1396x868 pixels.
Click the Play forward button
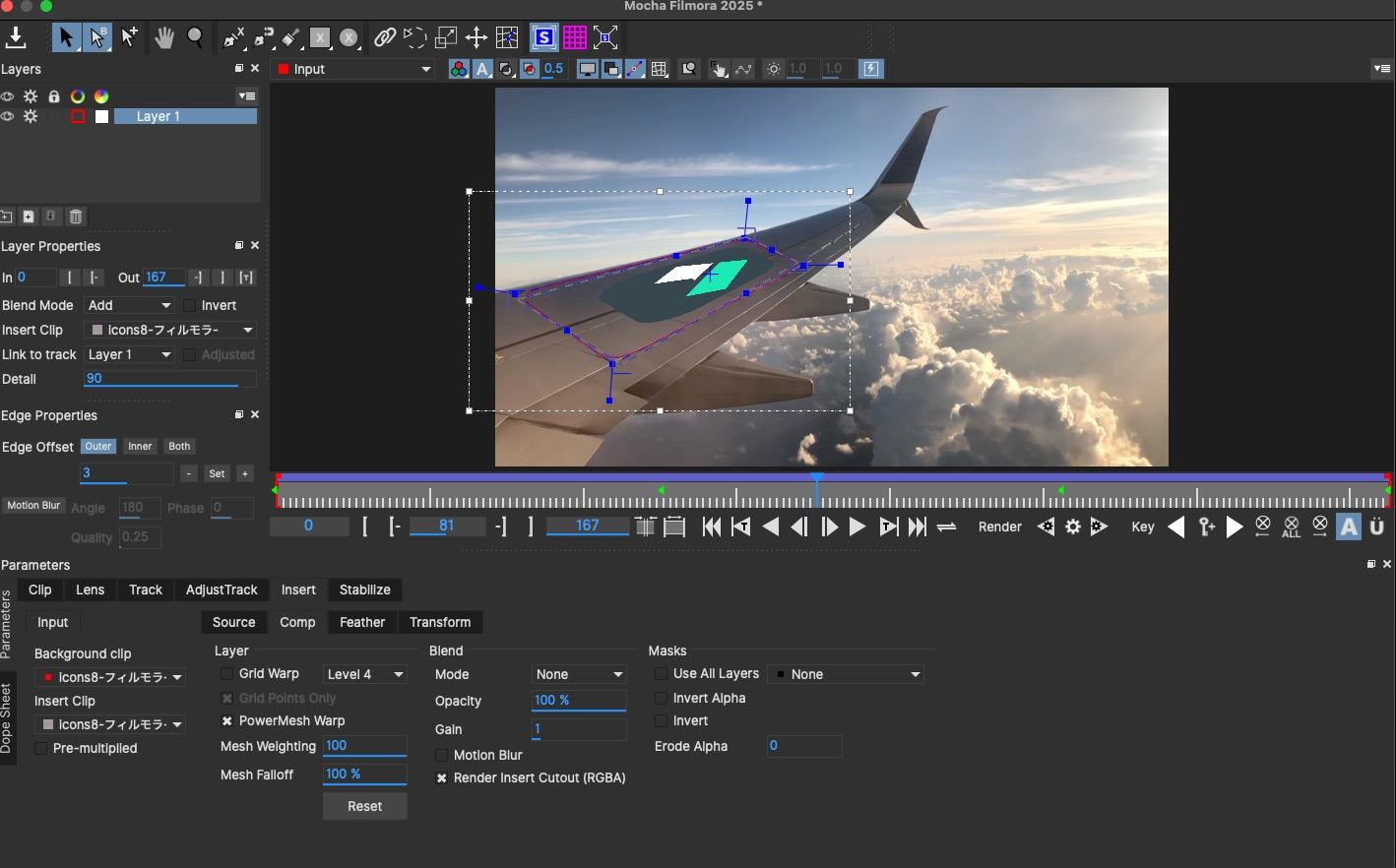[857, 527]
